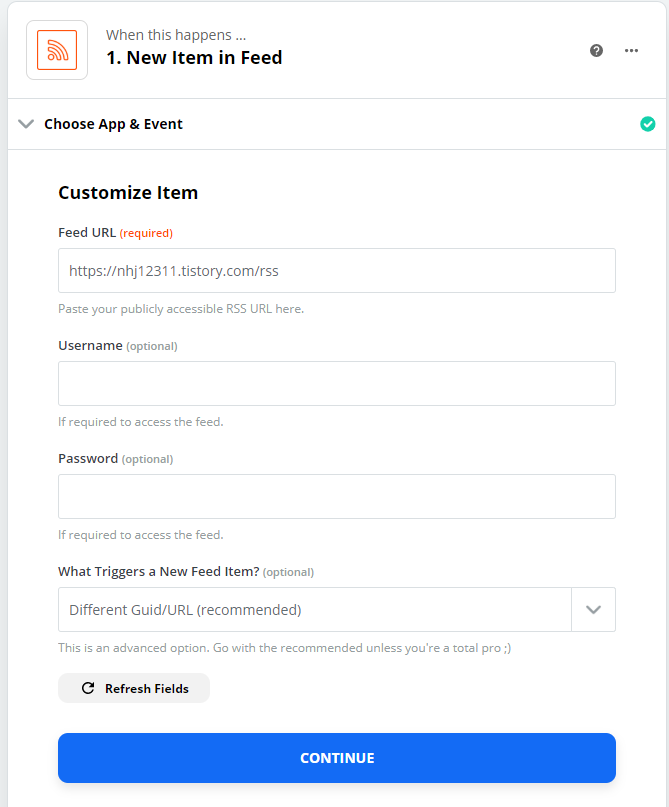Focus the Password input field

click(x=337, y=497)
